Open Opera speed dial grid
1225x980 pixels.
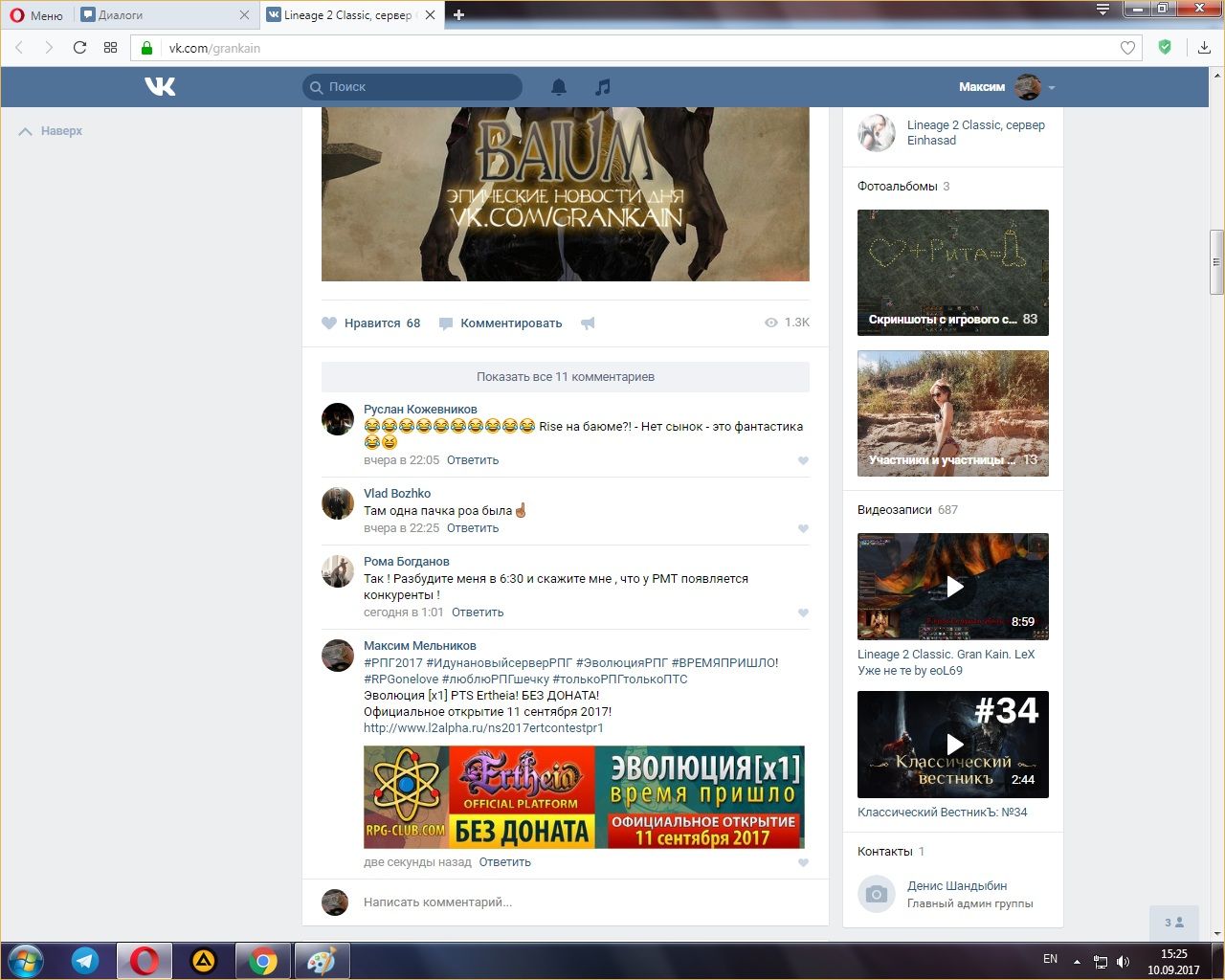tap(110, 48)
